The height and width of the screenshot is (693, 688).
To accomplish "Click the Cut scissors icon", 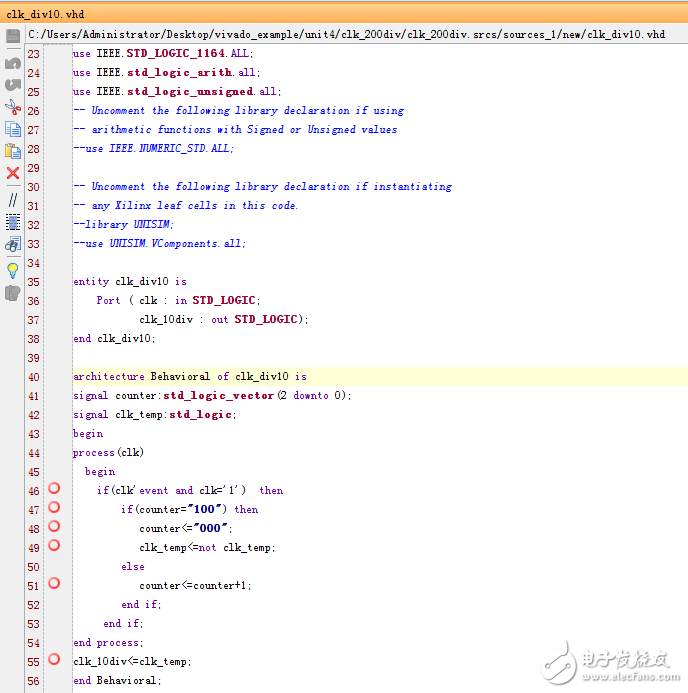I will click(13, 107).
